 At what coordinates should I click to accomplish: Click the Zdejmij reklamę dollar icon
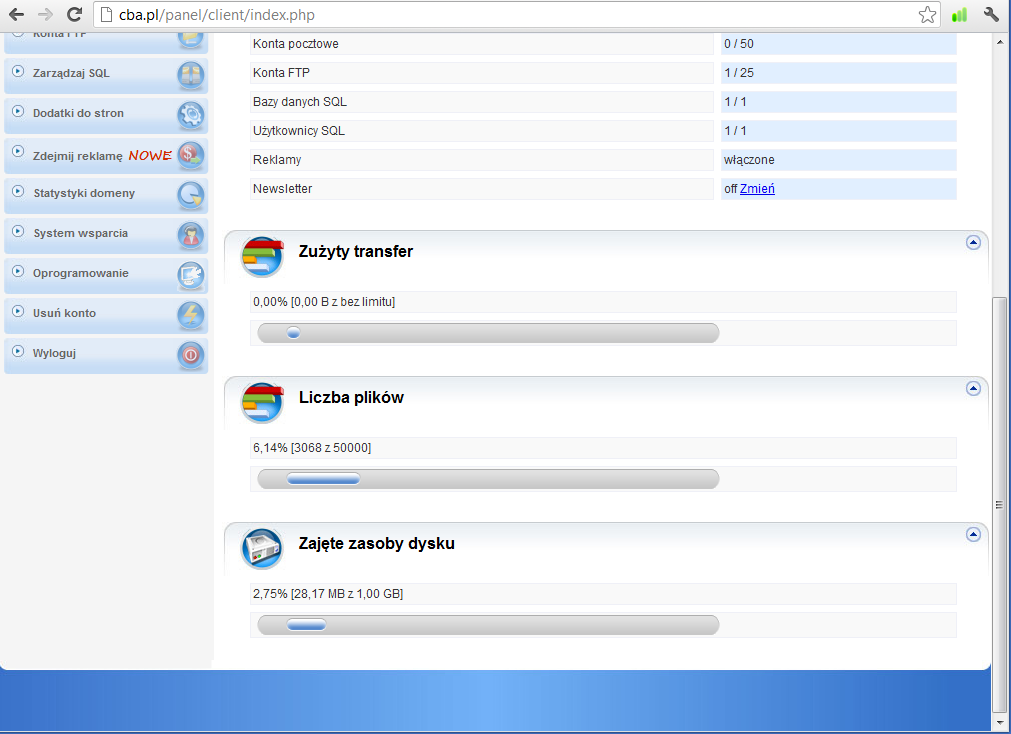pyautogui.click(x=191, y=155)
